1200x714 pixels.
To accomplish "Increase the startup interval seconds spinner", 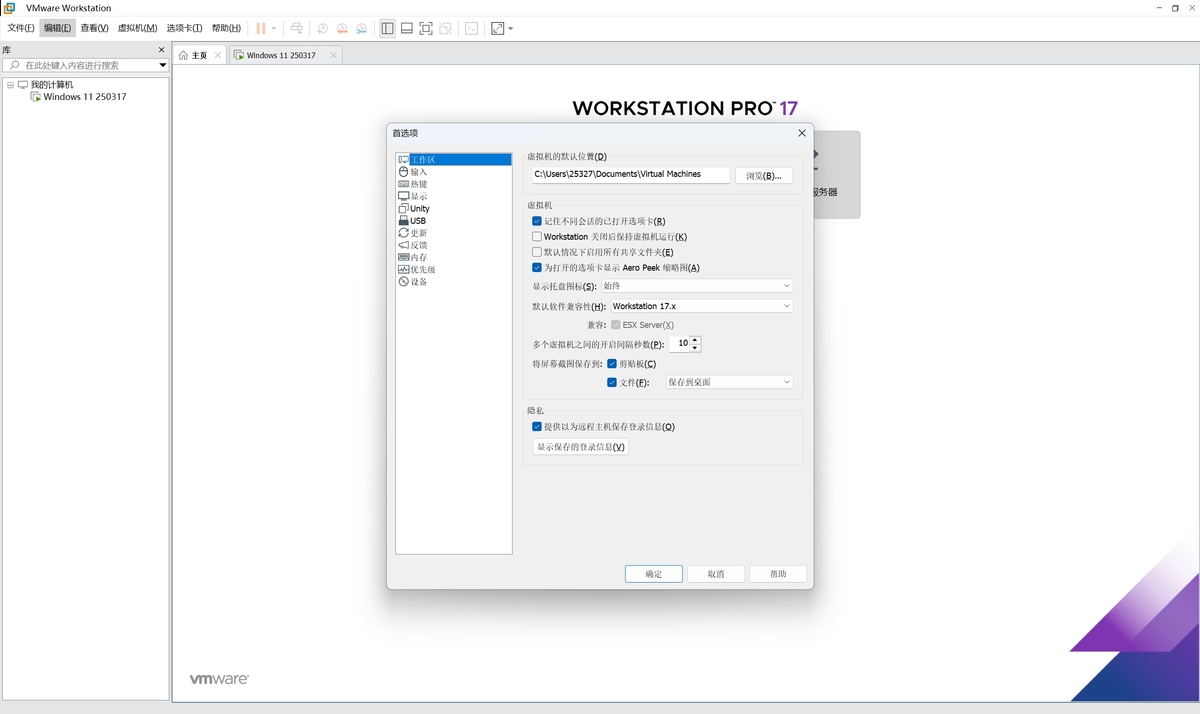I will pyautogui.click(x=695, y=339).
